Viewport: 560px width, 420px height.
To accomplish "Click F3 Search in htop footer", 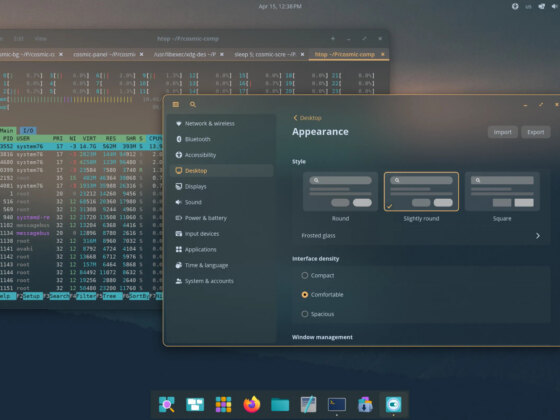I will 59,296.
